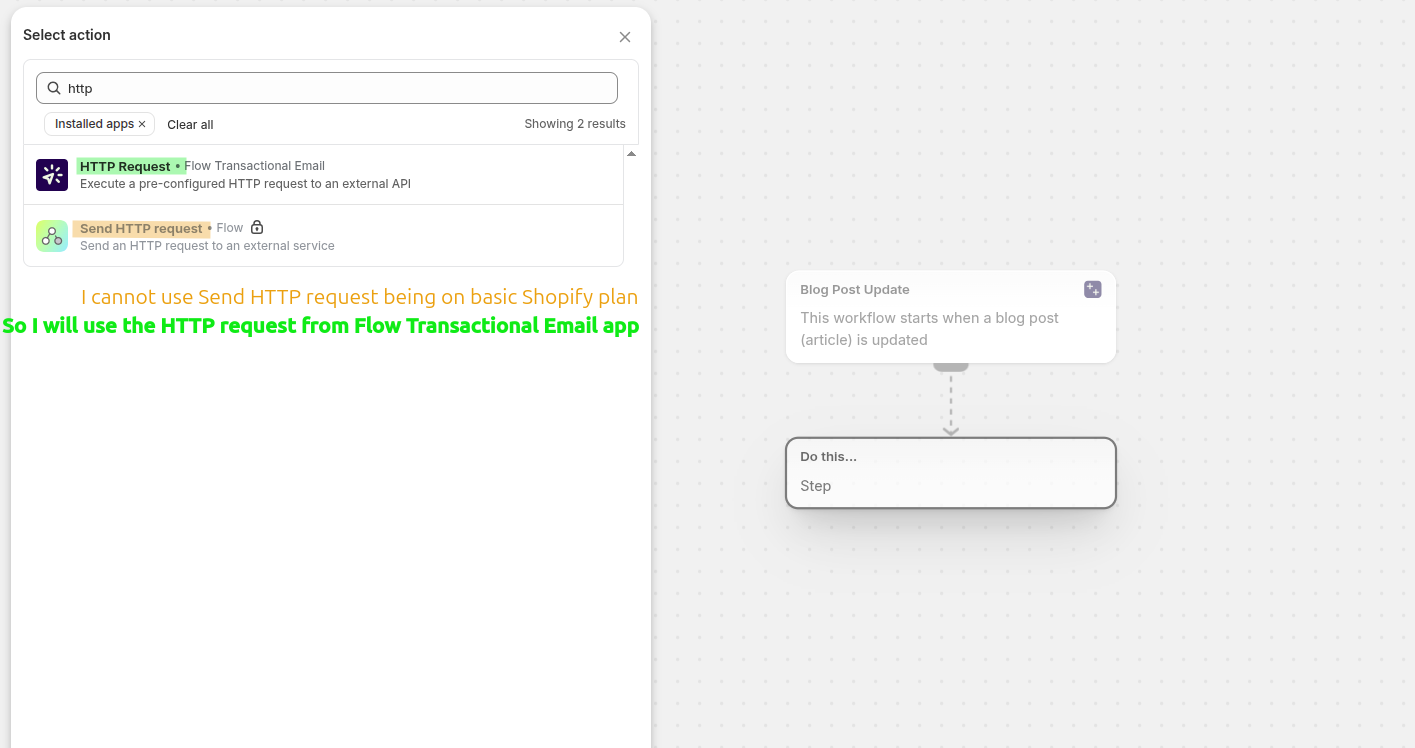
Task: Click the sparkle icon on Blog Post Update
Action: (1093, 289)
